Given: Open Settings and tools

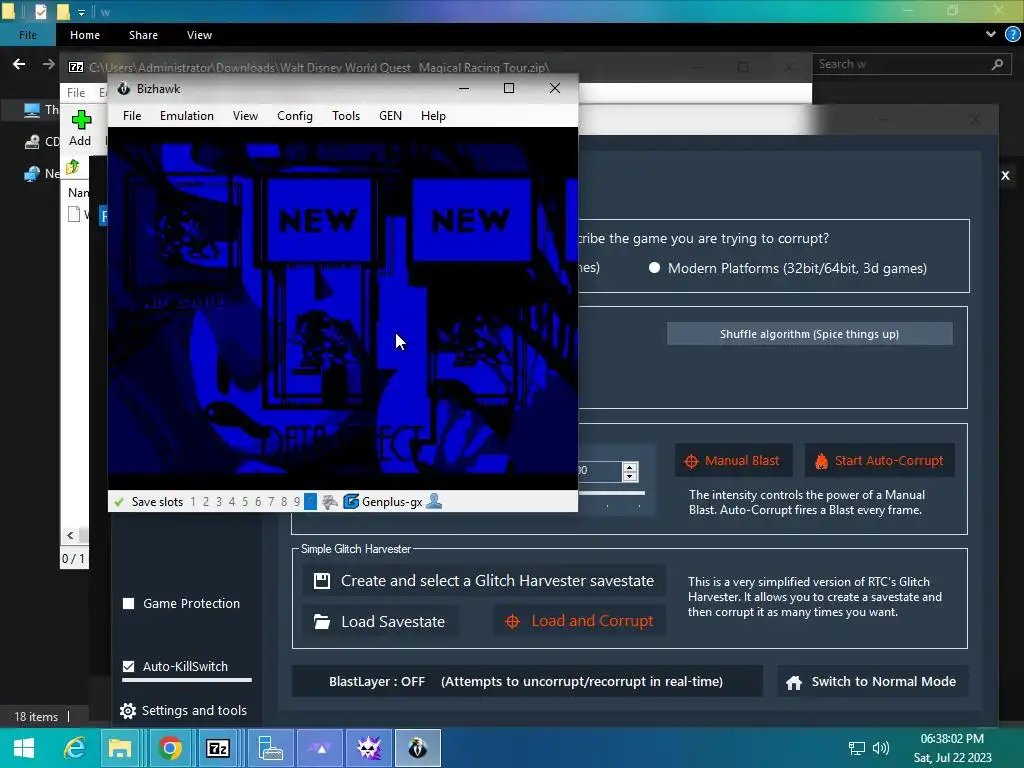Looking at the screenshot, I should [x=184, y=710].
